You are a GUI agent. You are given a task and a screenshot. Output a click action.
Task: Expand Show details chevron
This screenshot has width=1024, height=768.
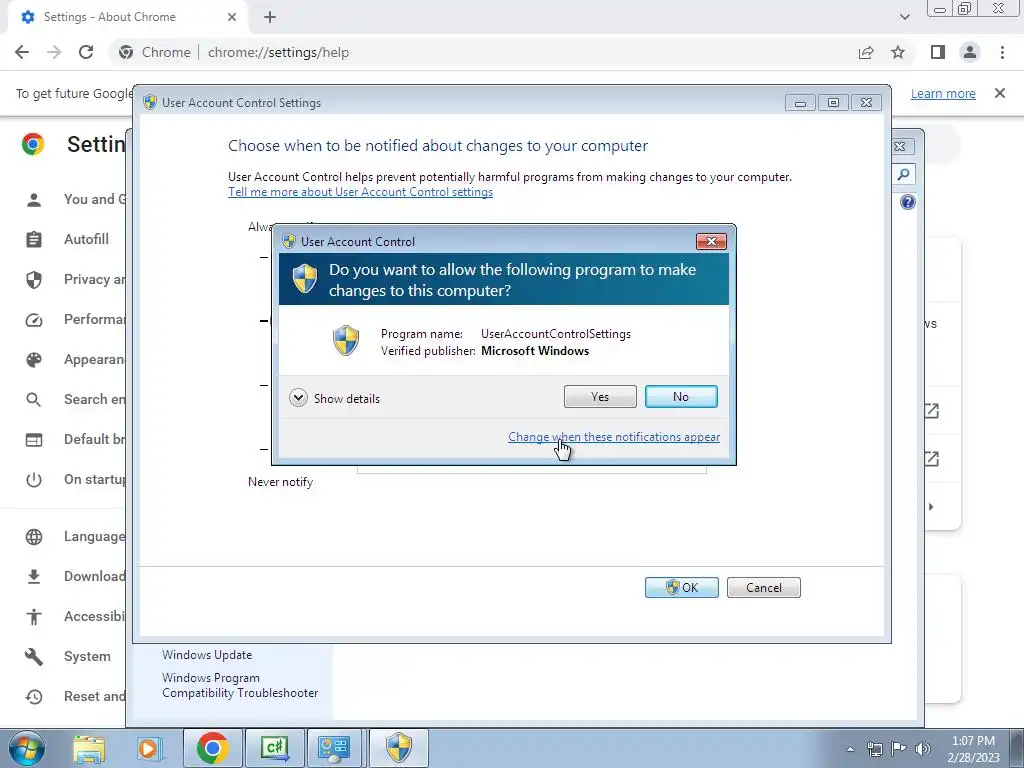point(298,398)
